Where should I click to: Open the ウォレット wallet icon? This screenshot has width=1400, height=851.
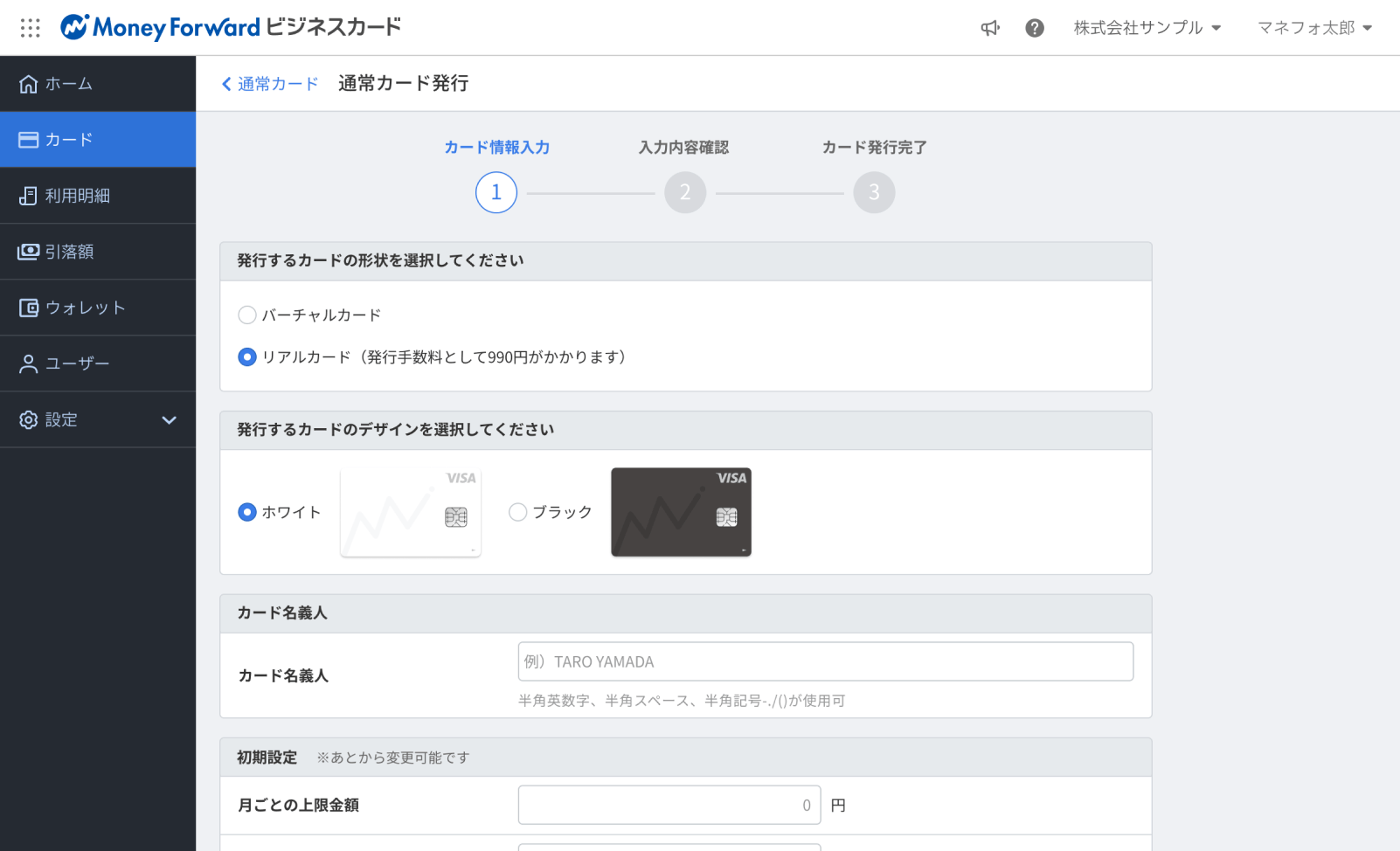tap(29, 308)
